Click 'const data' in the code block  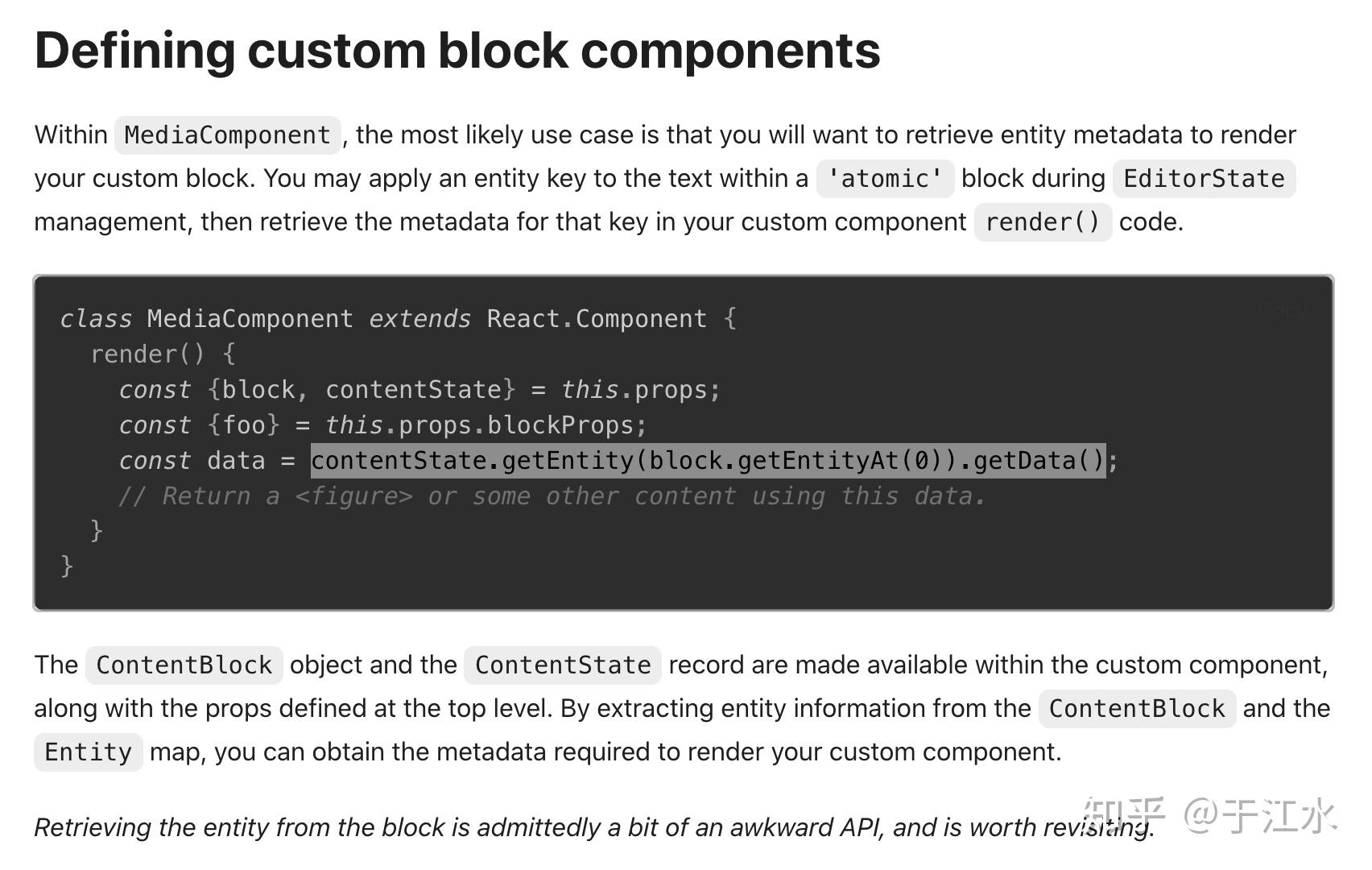[192, 461]
